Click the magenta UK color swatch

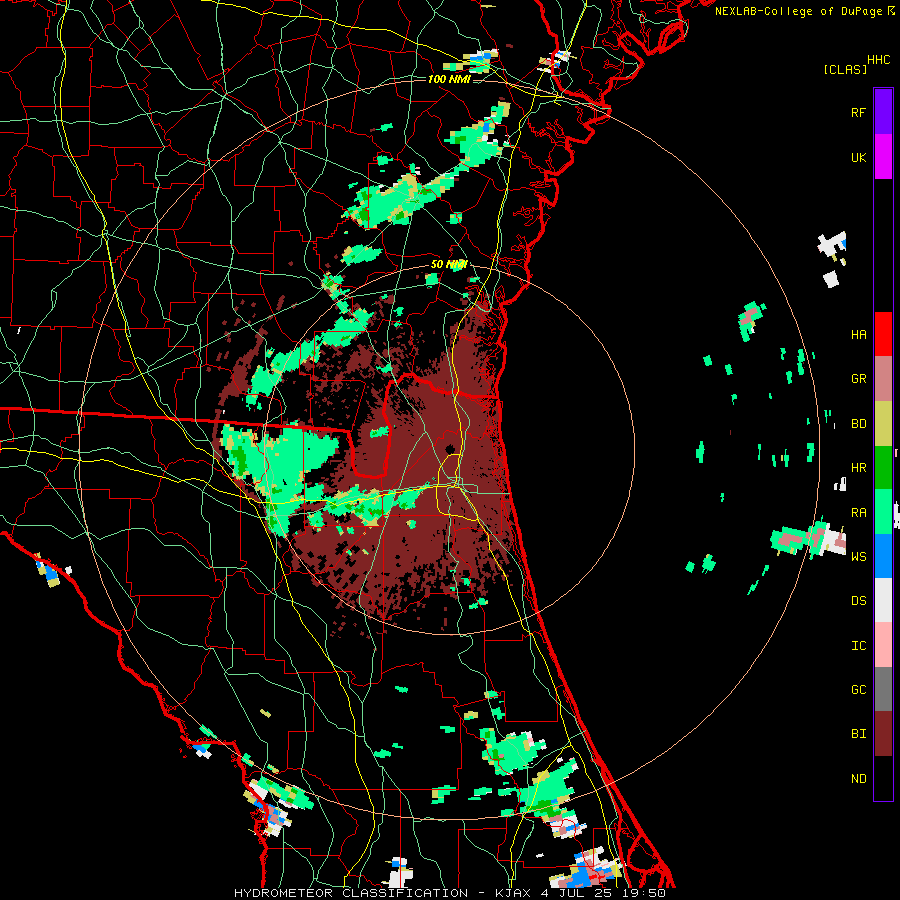[883, 157]
